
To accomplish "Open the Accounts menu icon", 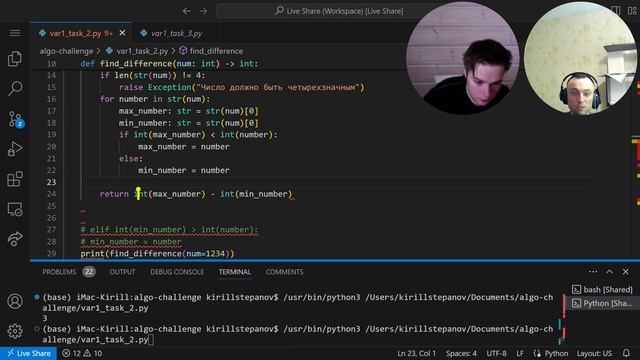I will pyautogui.click(x=15, y=301).
